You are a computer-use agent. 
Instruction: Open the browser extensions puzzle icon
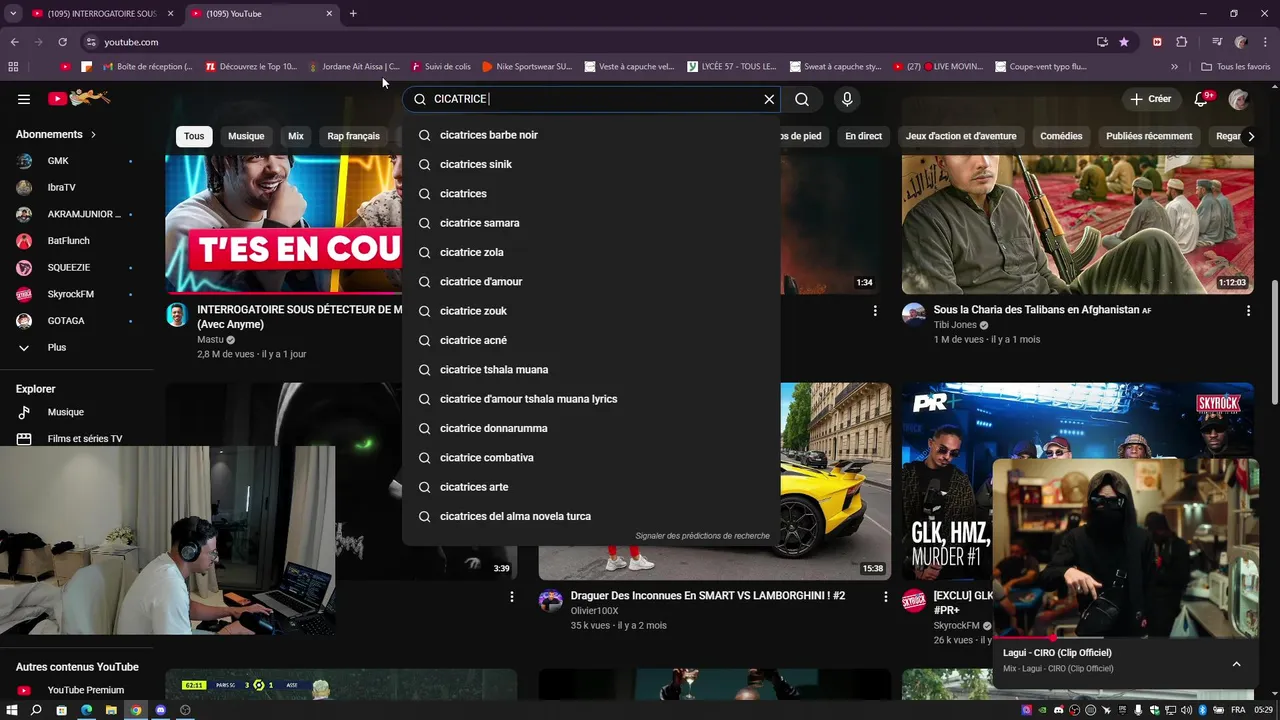pyautogui.click(x=1181, y=42)
